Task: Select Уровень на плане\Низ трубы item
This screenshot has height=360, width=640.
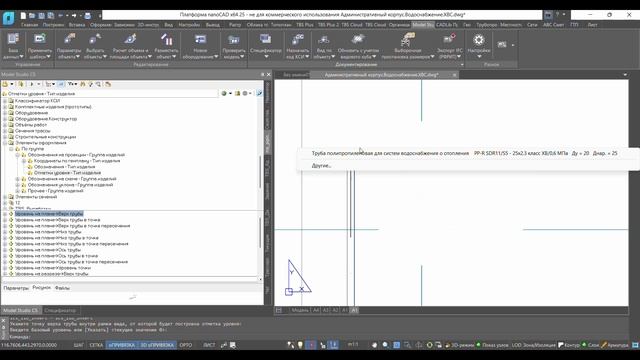Action: point(48,232)
